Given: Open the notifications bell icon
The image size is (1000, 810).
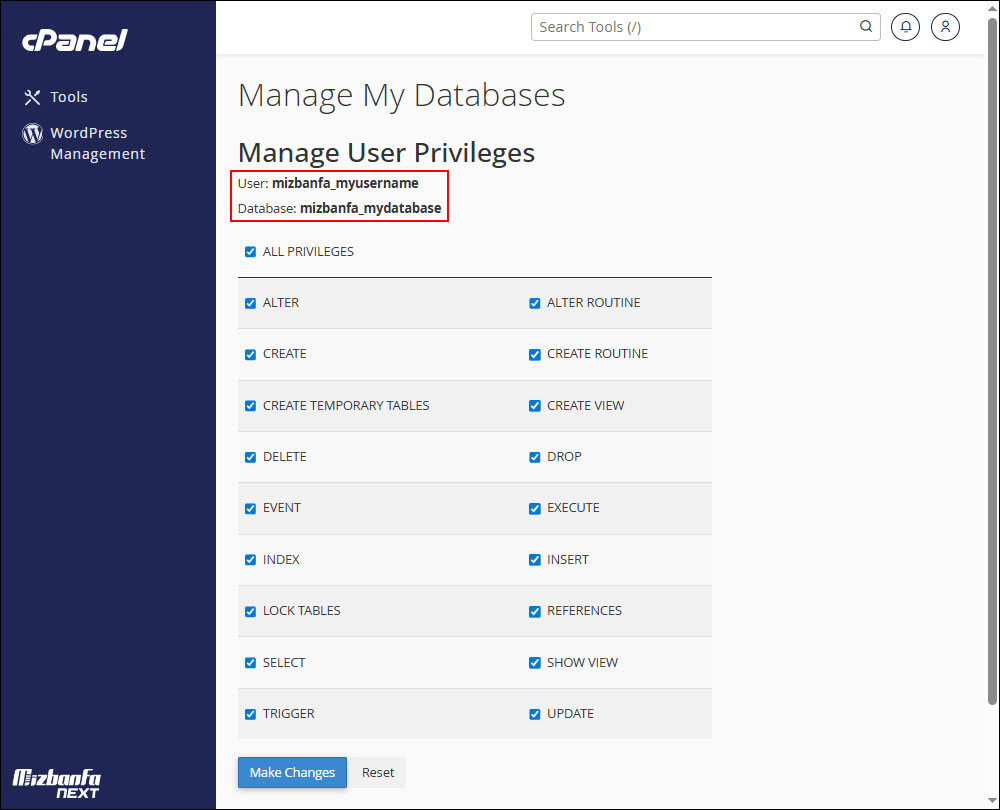Looking at the screenshot, I should [905, 27].
